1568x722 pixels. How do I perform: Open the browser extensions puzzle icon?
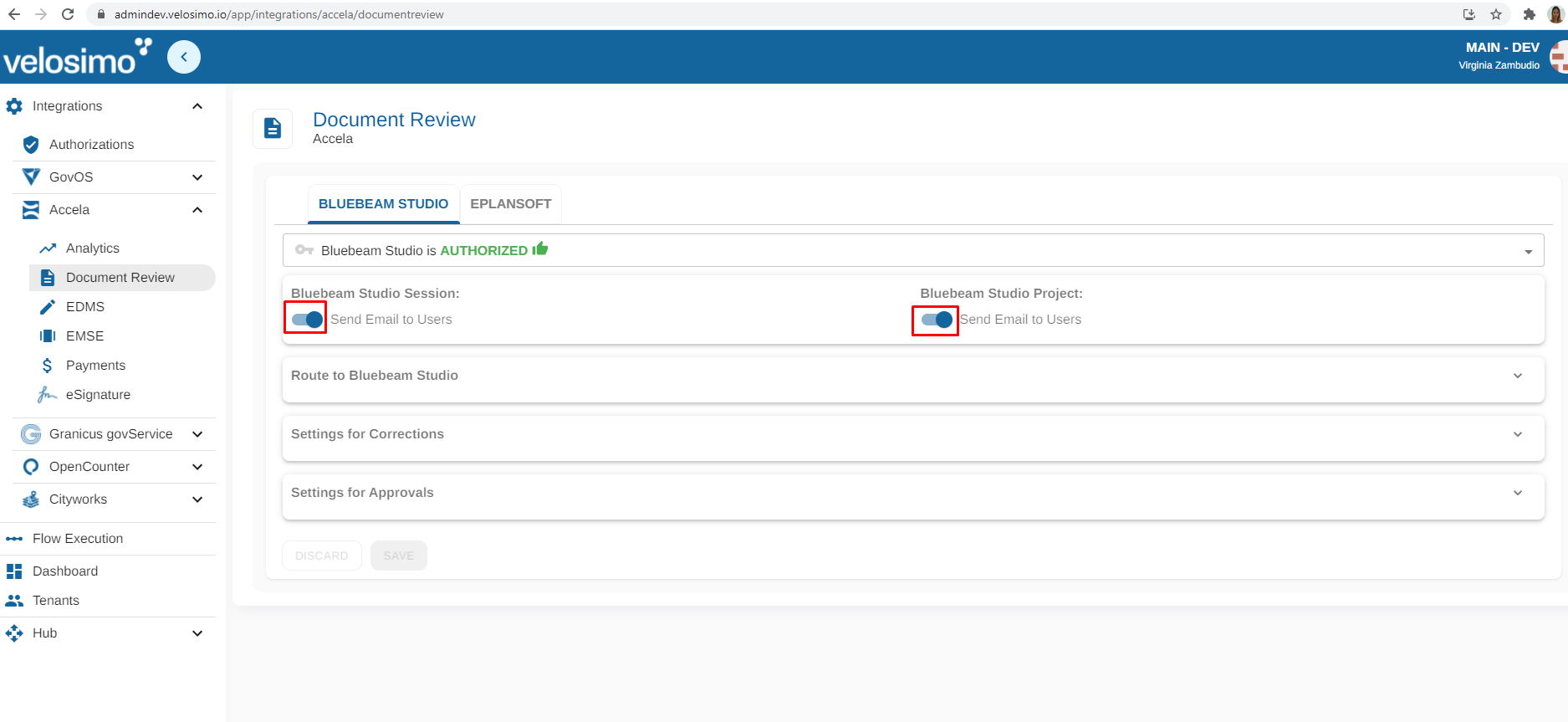pos(1530,14)
